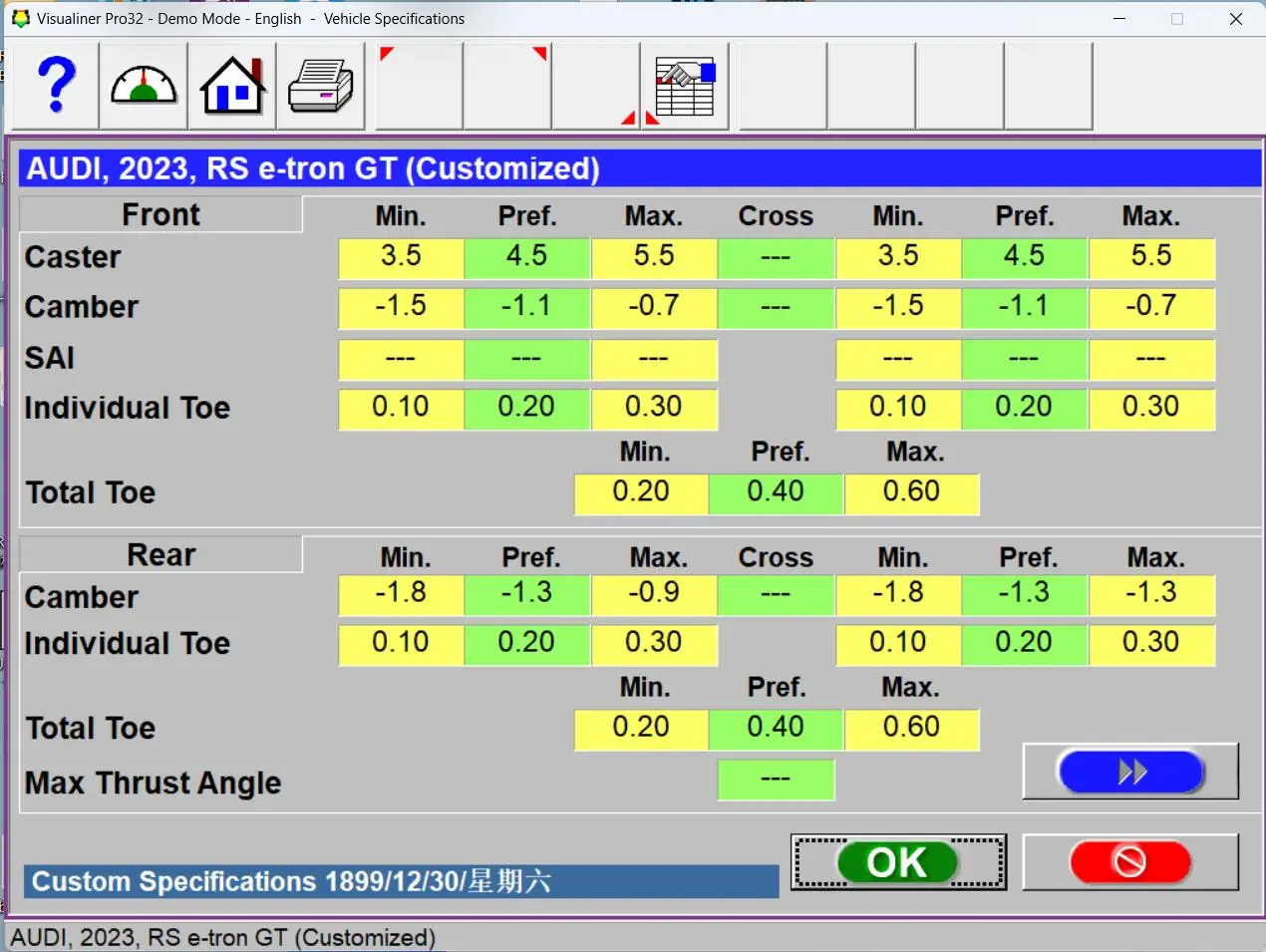Advance with the blue double-arrow button
The width and height of the screenshot is (1266, 952).
(x=1130, y=772)
